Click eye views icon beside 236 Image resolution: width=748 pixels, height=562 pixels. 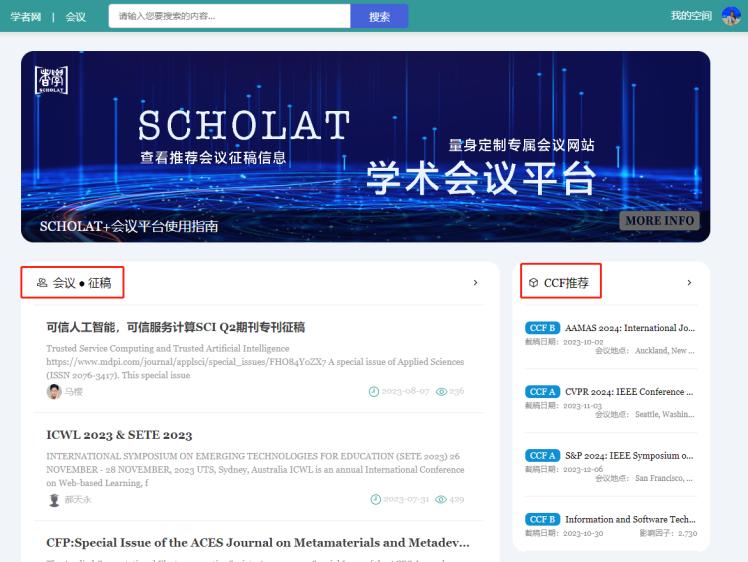[441, 392]
